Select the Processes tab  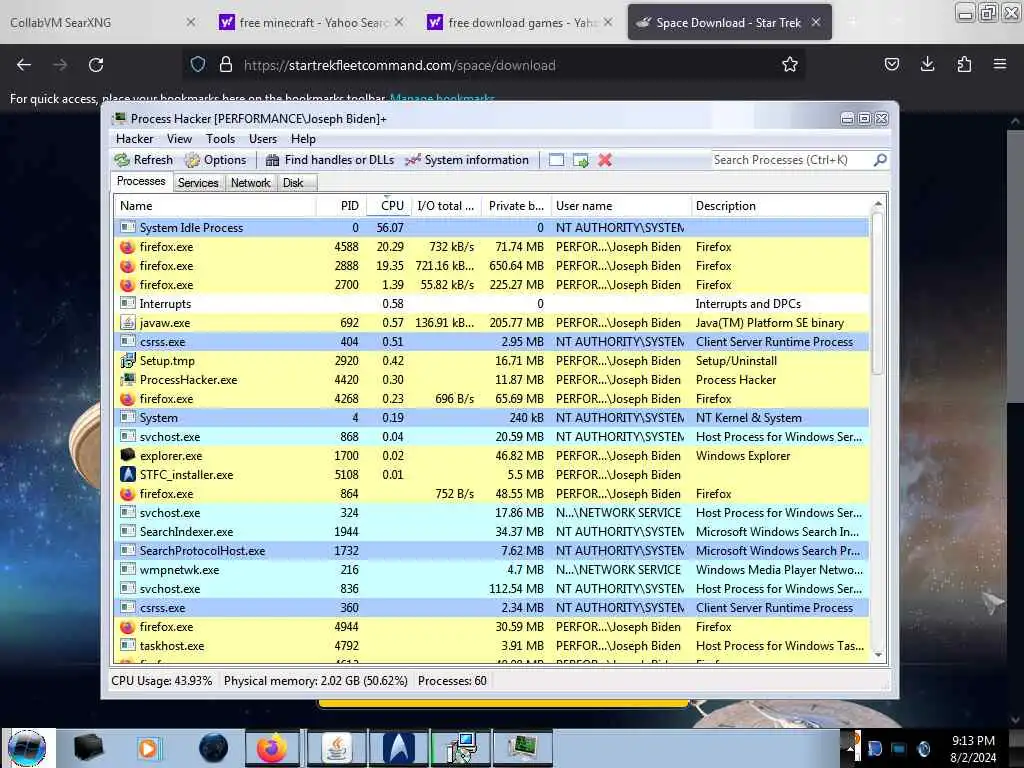[x=141, y=182]
